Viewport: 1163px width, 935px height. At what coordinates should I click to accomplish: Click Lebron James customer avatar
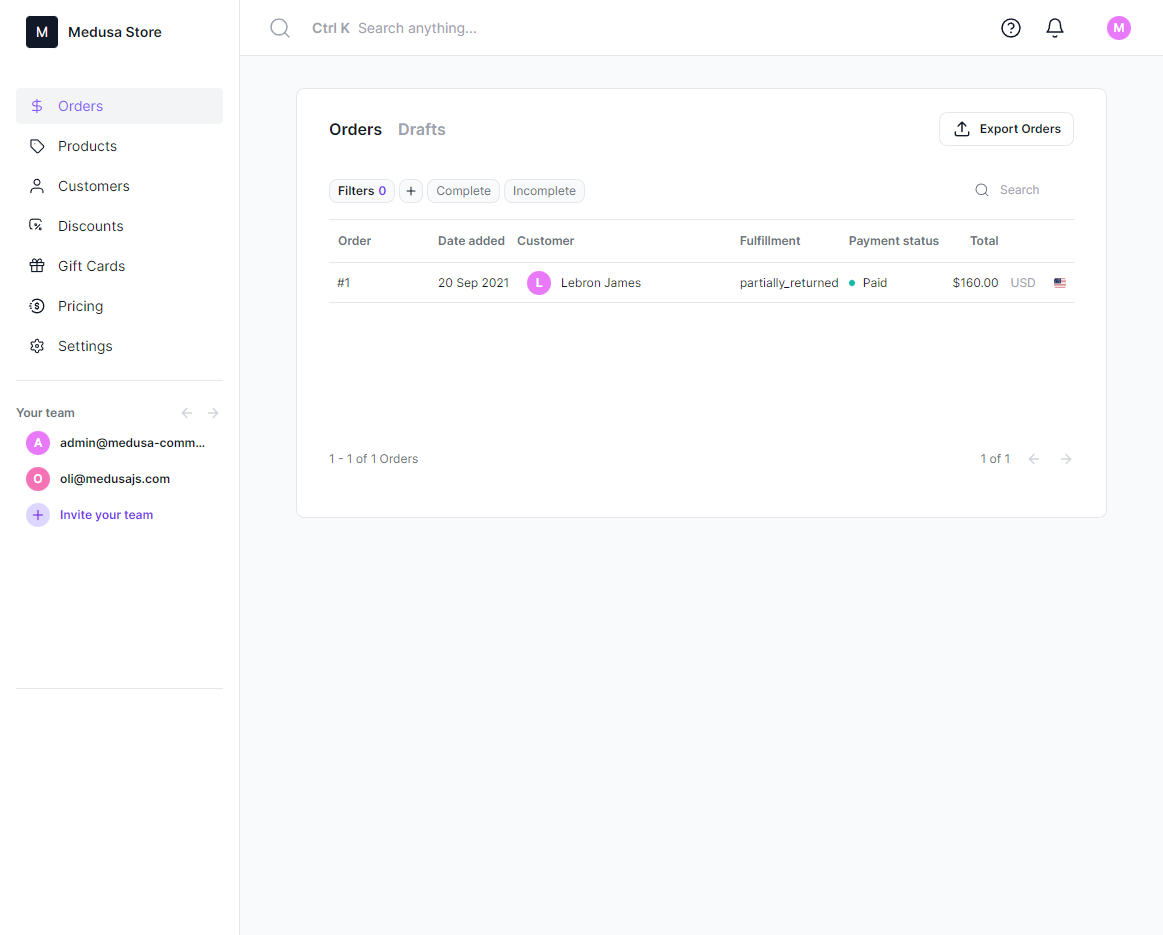(539, 283)
